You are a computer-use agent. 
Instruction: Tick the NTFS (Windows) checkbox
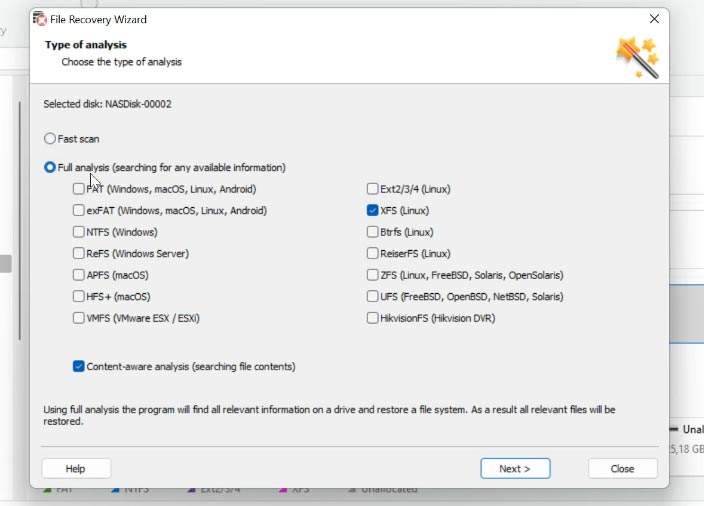(x=79, y=232)
